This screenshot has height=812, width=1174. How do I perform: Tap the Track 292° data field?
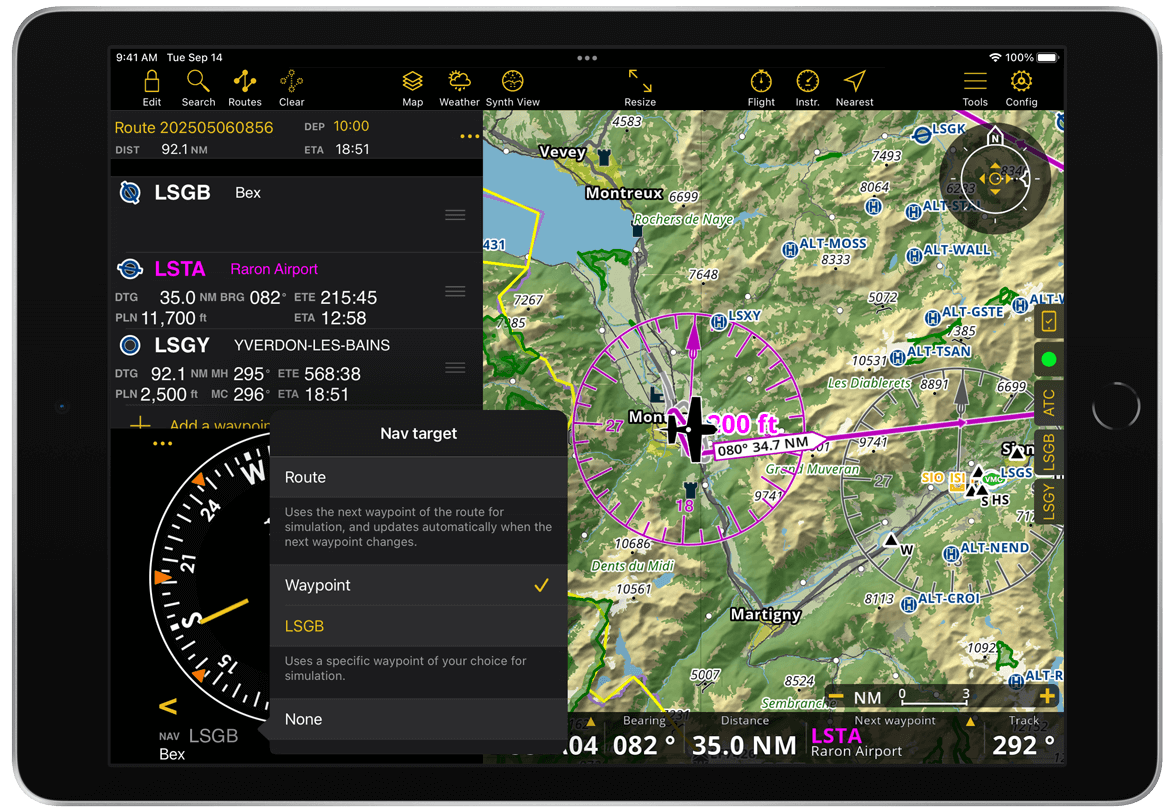pyautogui.click(x=1024, y=738)
